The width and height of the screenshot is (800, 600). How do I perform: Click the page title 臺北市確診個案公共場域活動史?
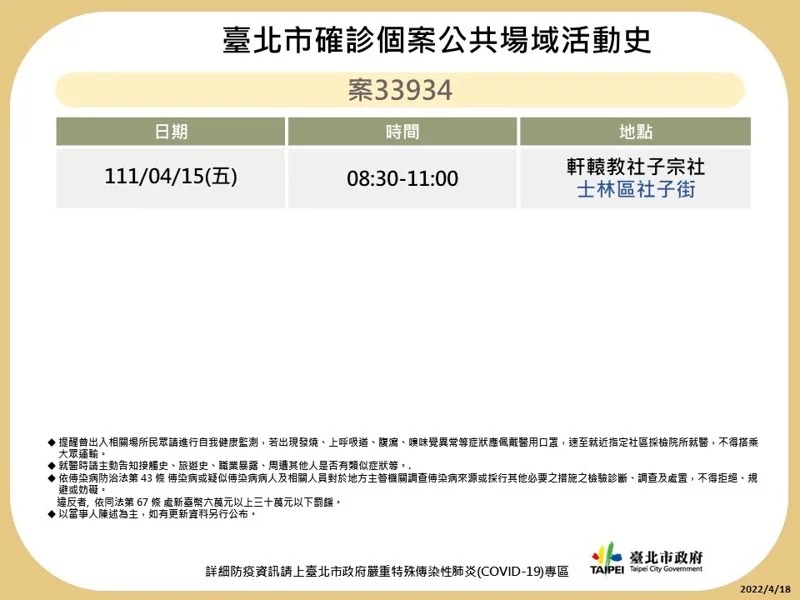pyautogui.click(x=437, y=40)
